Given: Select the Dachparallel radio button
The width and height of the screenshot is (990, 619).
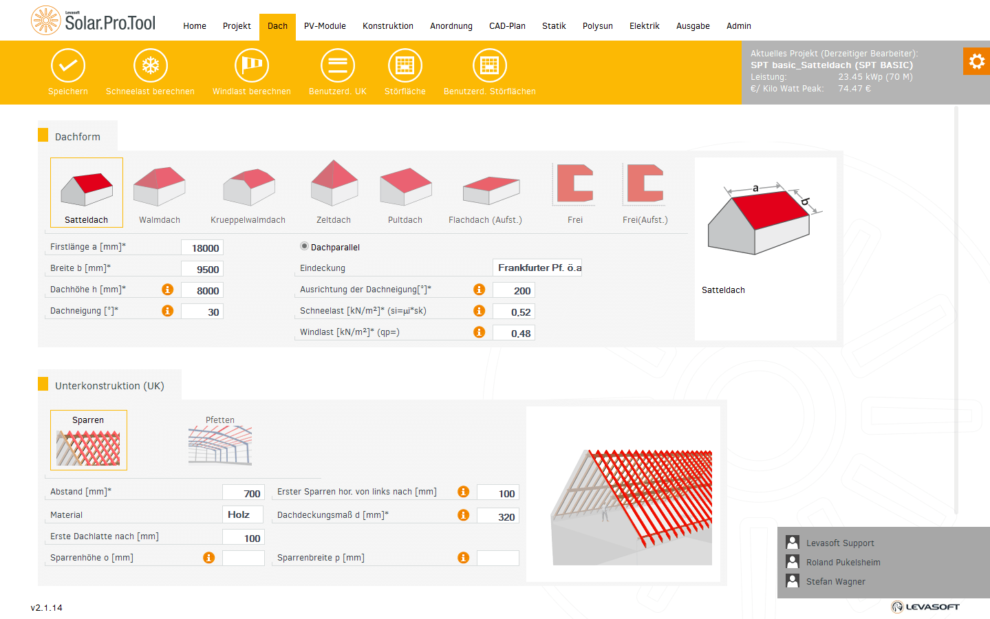Looking at the screenshot, I should (x=305, y=246).
